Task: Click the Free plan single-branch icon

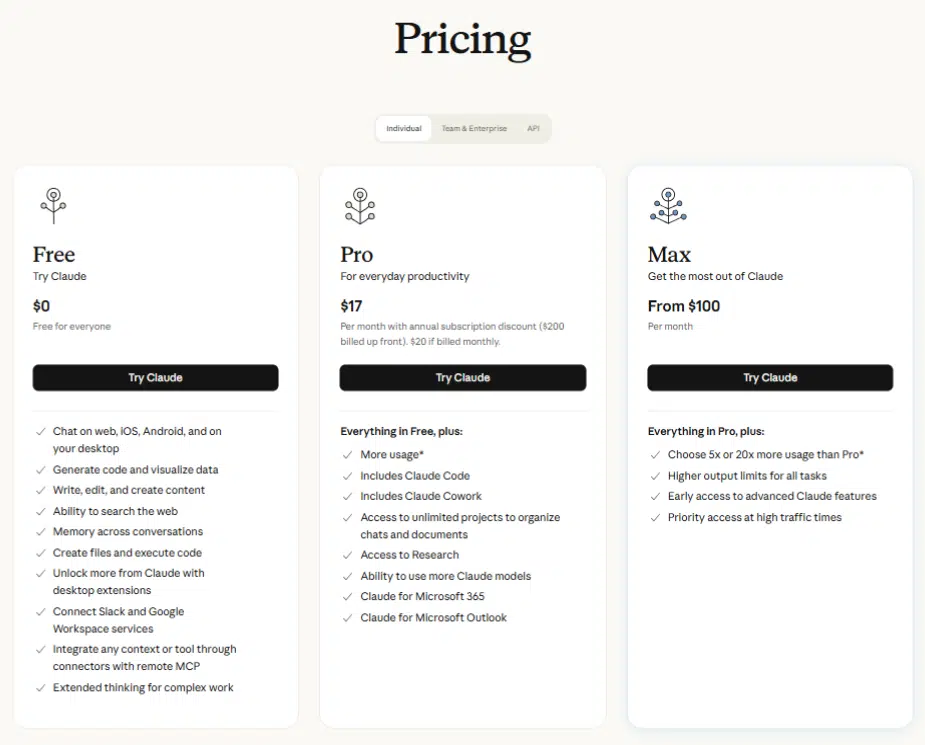Action: tap(53, 206)
